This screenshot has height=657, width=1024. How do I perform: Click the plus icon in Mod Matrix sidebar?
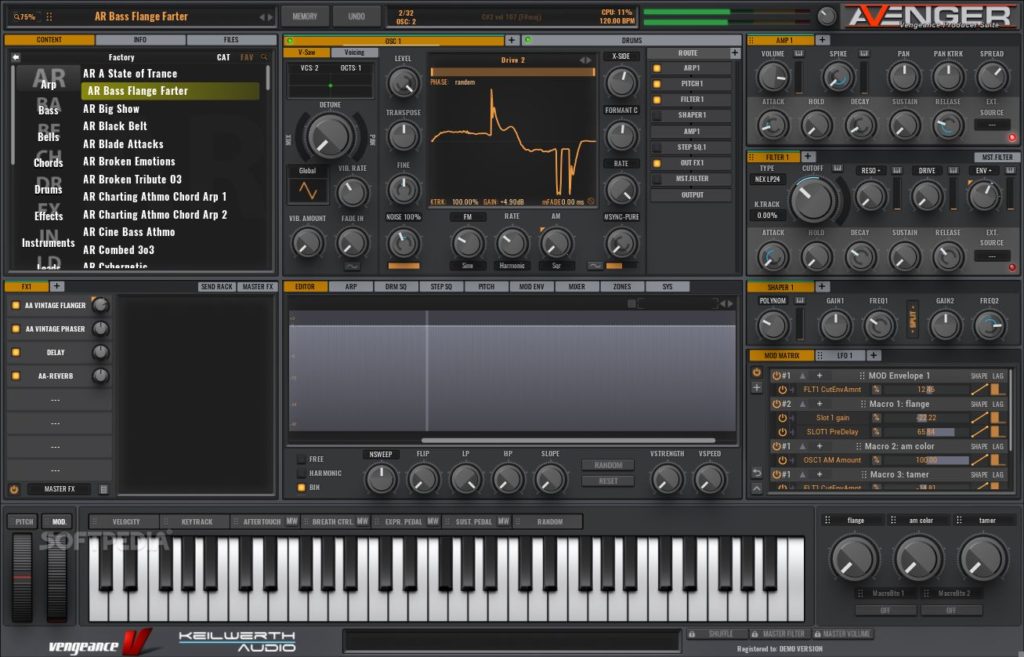tap(757, 388)
